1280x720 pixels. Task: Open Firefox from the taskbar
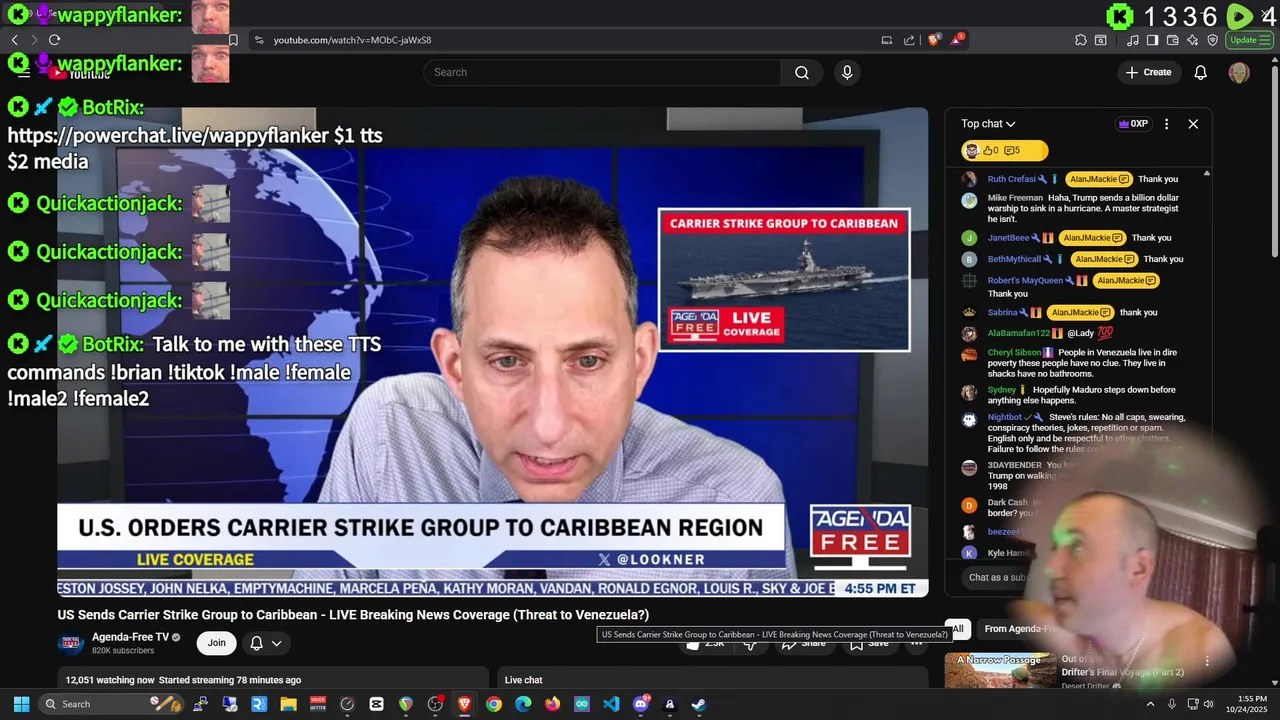(x=553, y=704)
